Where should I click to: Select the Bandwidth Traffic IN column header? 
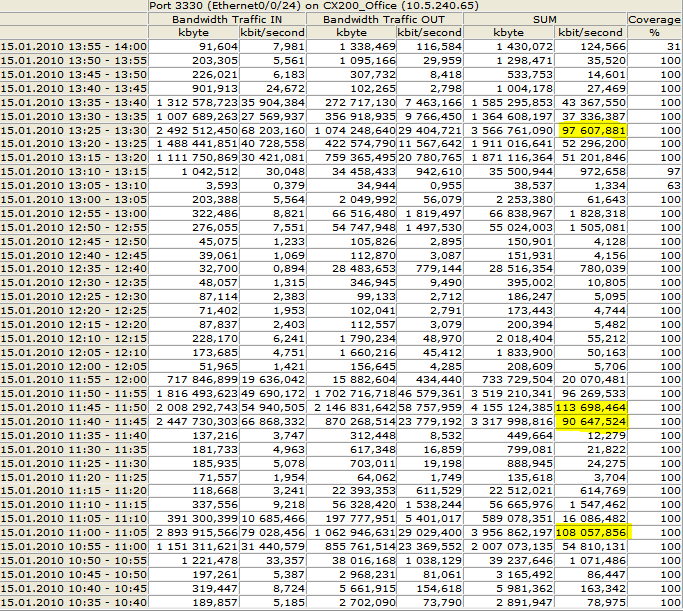(x=227, y=19)
